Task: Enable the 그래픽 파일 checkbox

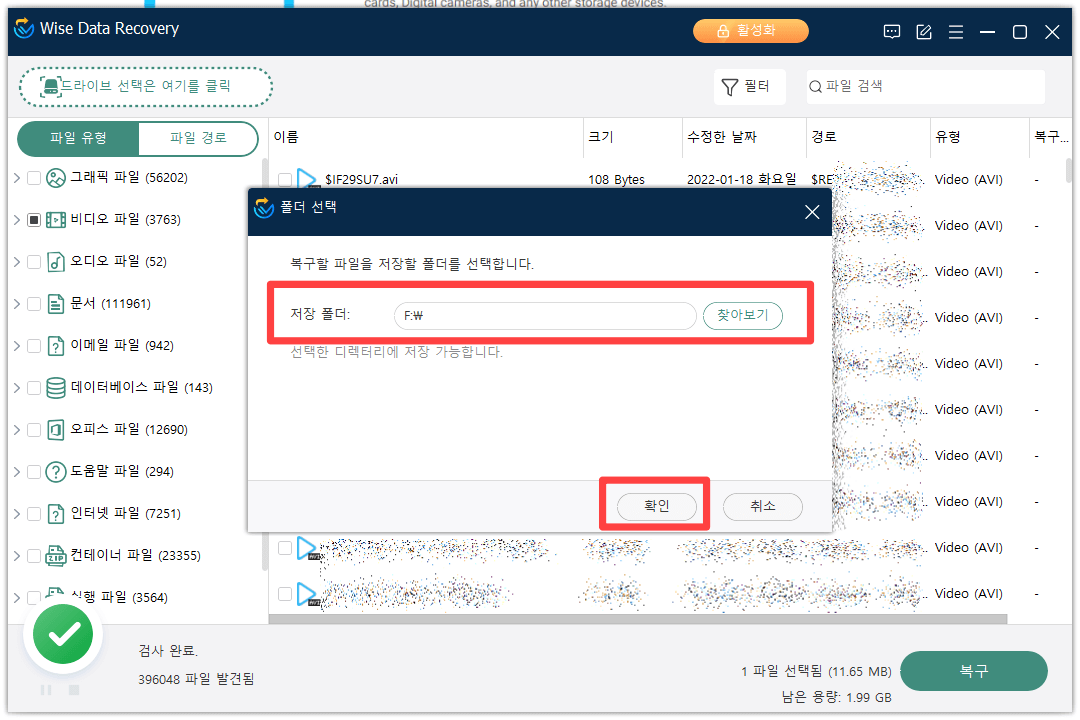Action: [33, 177]
